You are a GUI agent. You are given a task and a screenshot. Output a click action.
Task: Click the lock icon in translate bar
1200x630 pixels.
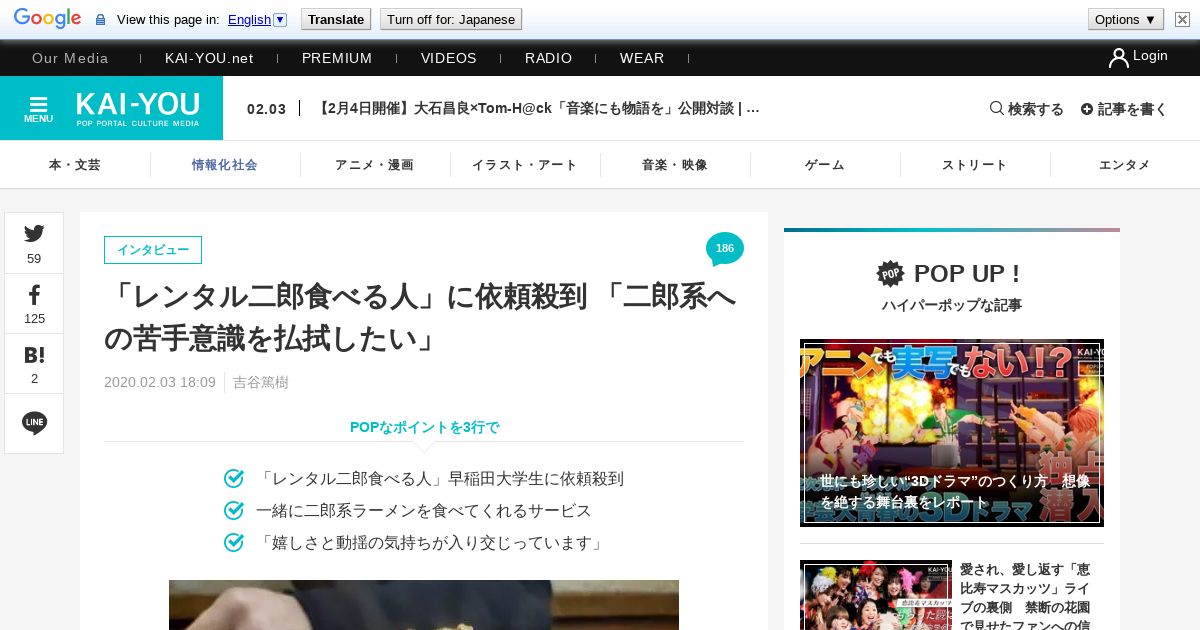[x=100, y=20]
